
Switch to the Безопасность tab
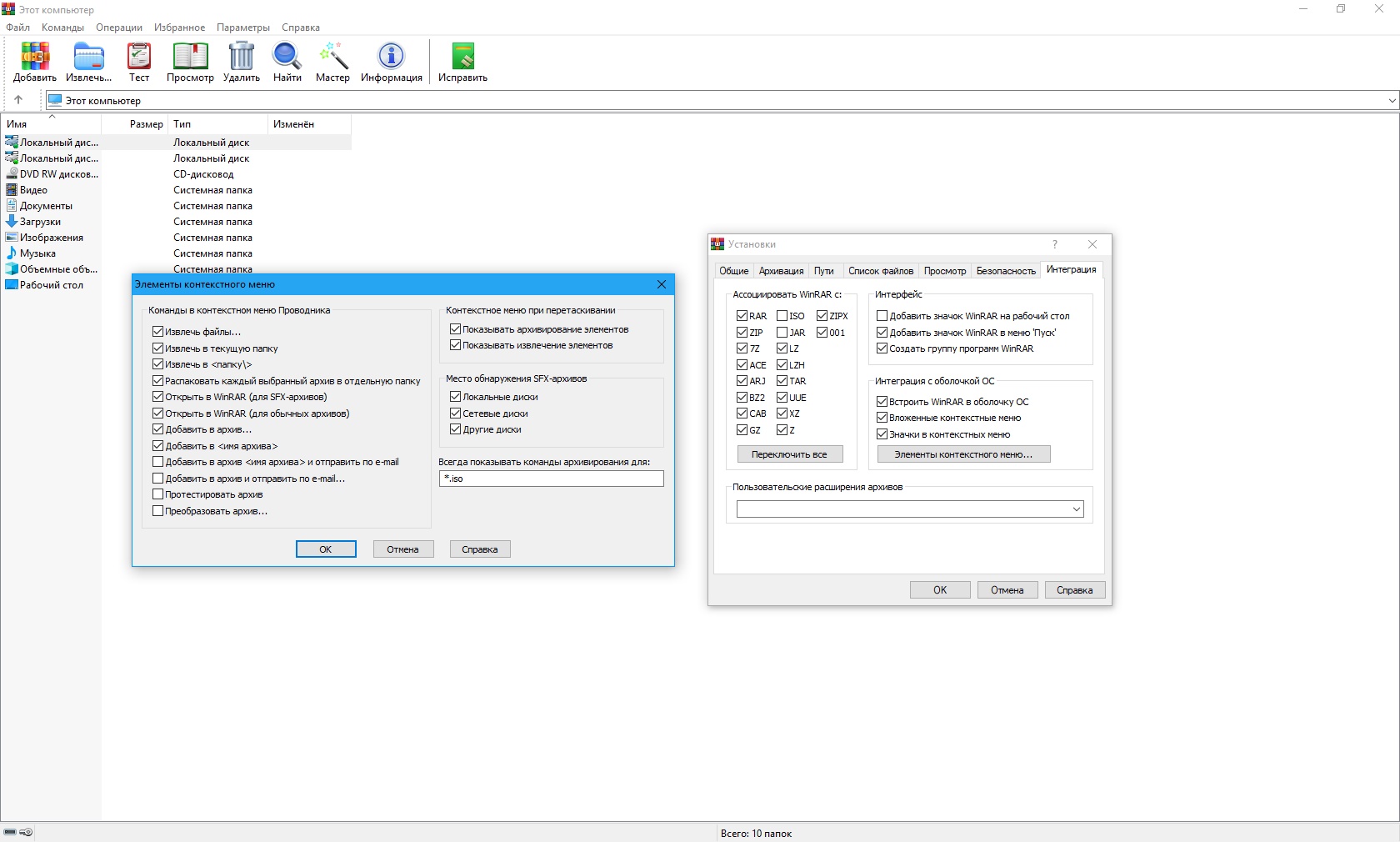(x=1006, y=271)
